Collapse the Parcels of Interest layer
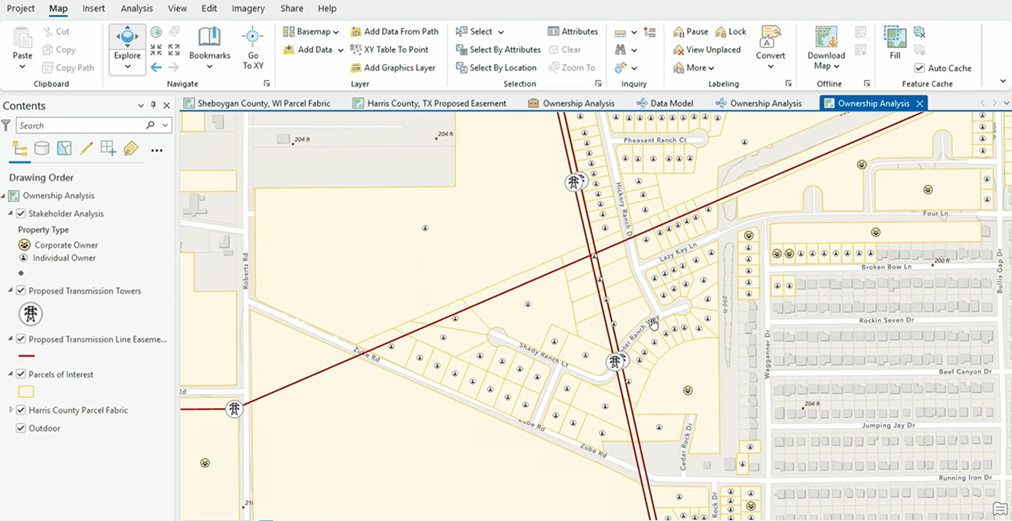Viewport: 1012px width, 521px height. point(10,374)
